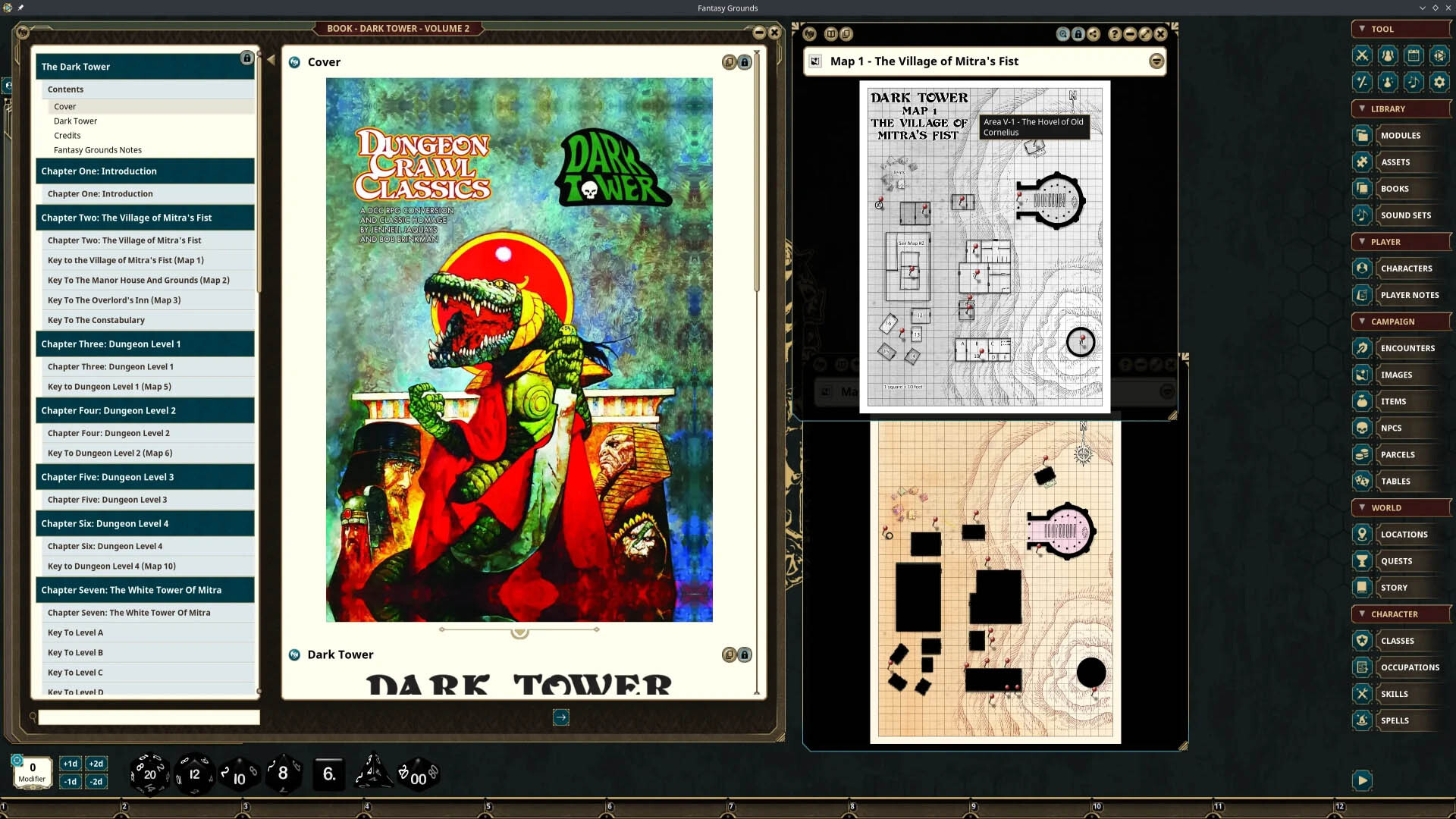Open the Combat Tracker crossed-swords tool
Viewport: 1456px width, 819px height.
point(1363,55)
